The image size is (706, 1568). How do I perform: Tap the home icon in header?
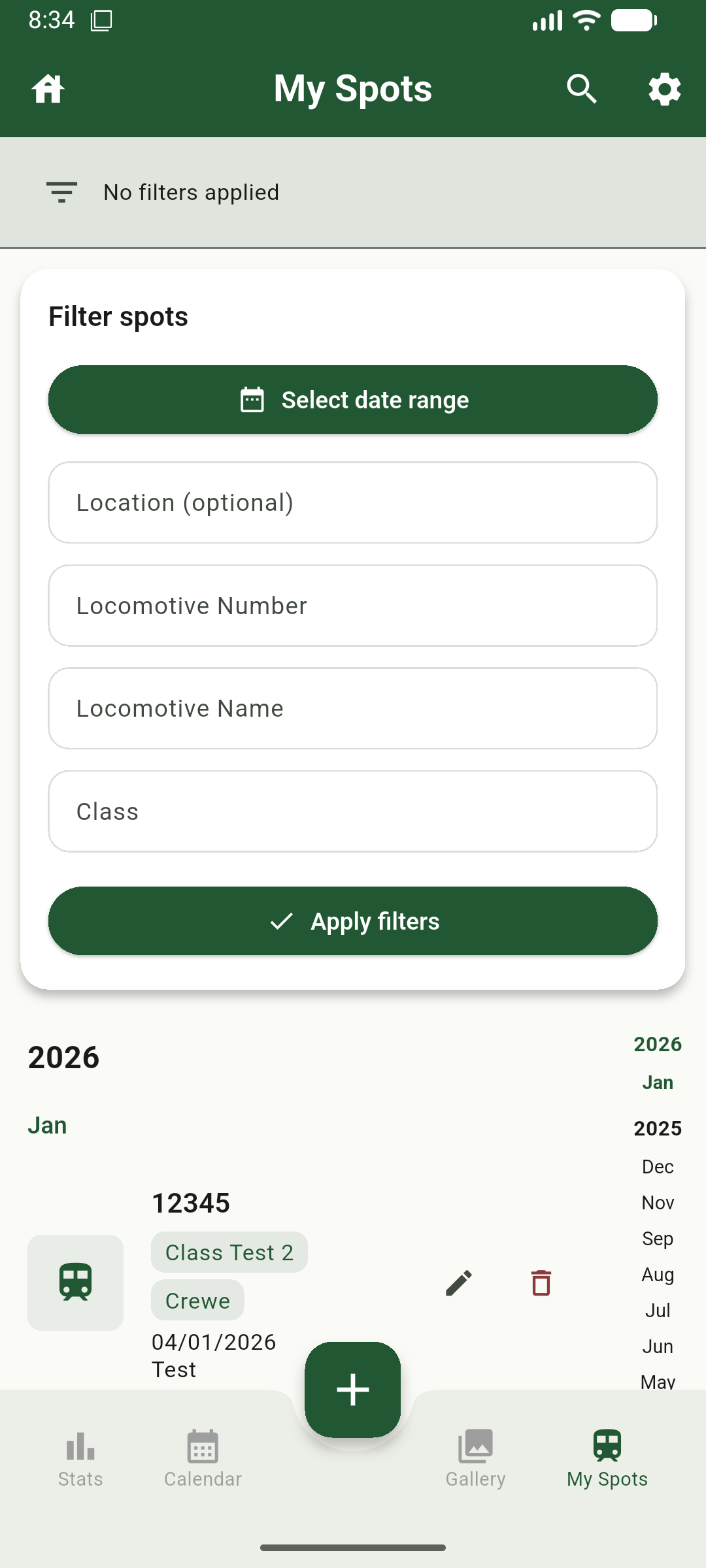(x=48, y=89)
